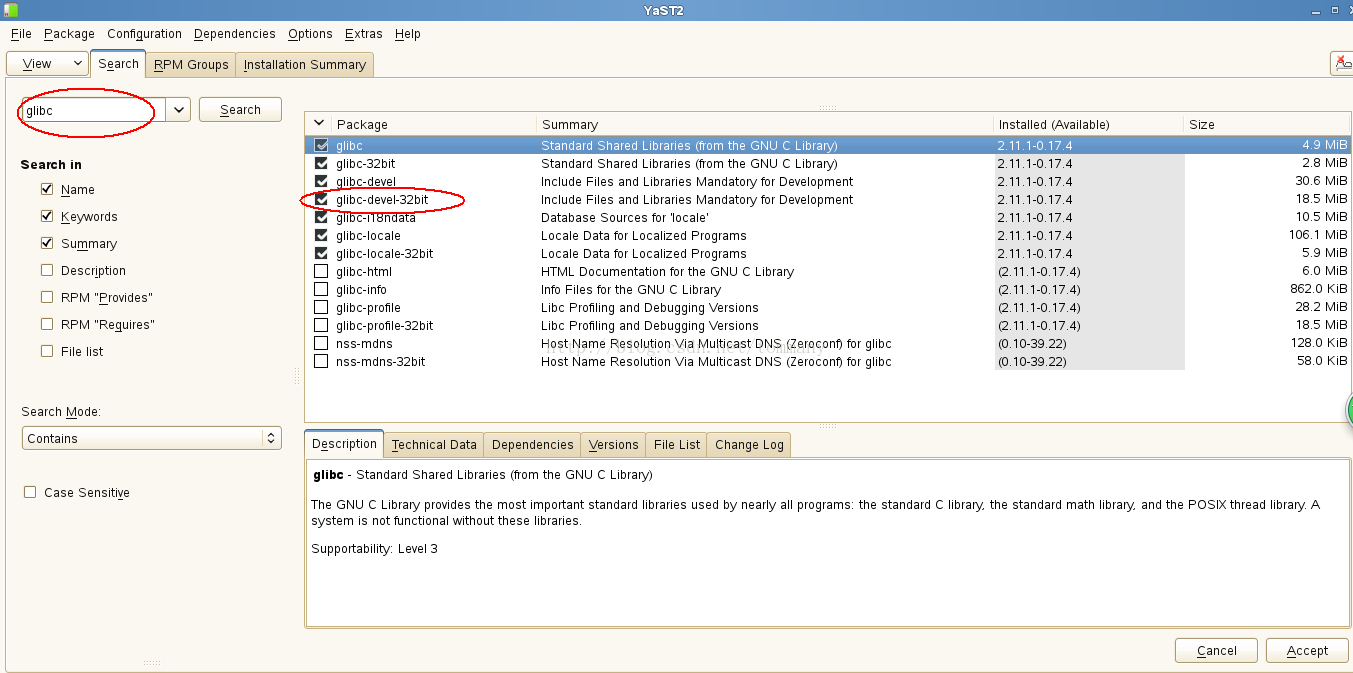
Task: Click 'Info Files for the GNU C Library' summary
Action: [x=631, y=289]
